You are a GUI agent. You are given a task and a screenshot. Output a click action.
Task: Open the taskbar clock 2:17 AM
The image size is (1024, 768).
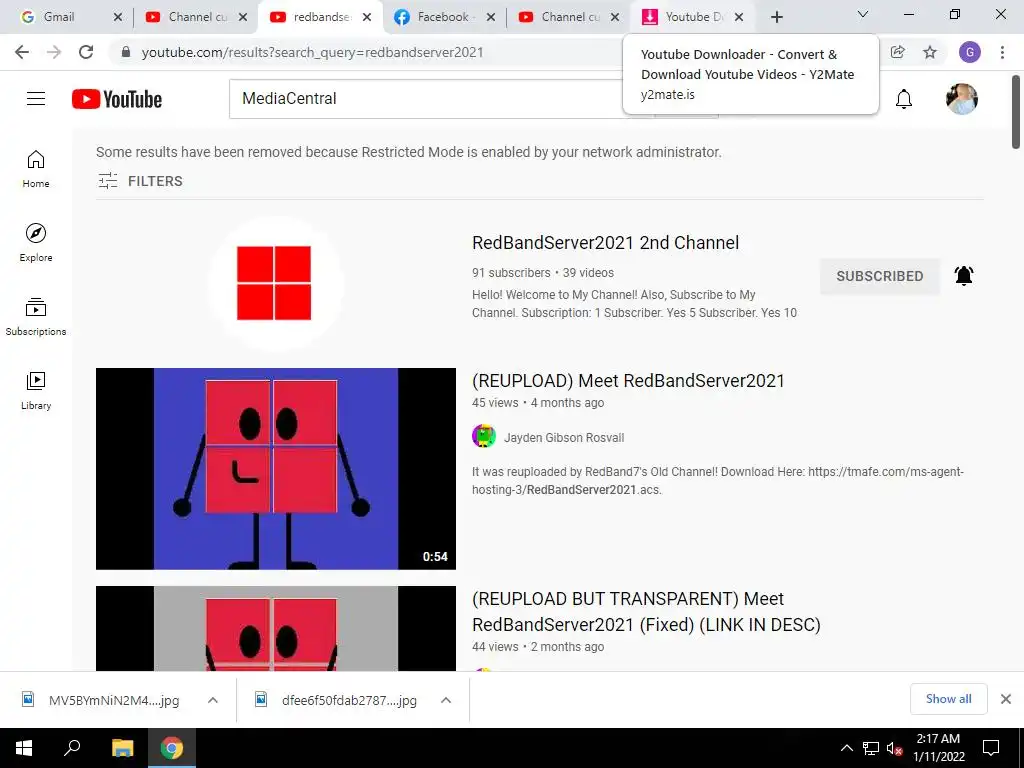click(938, 748)
